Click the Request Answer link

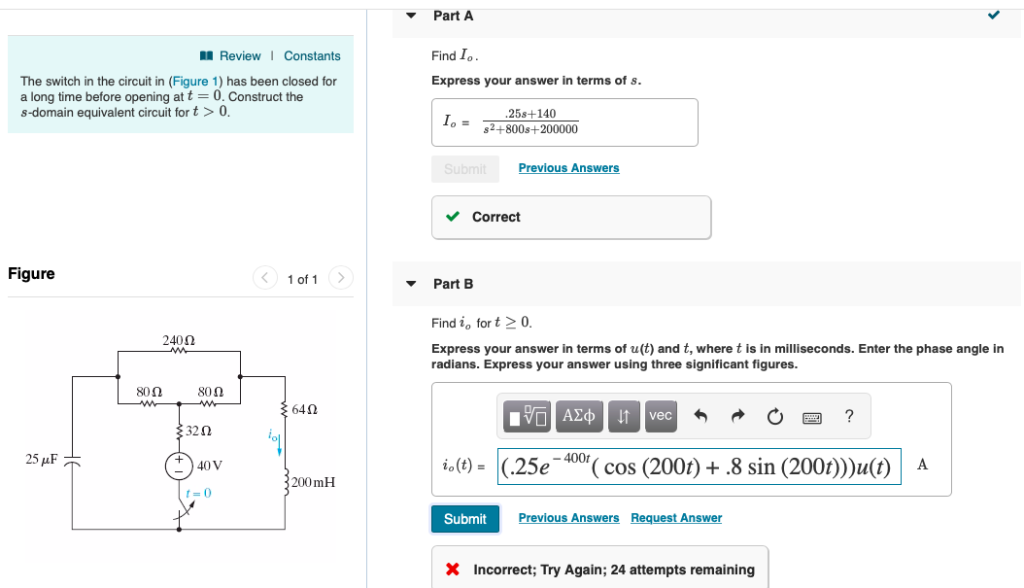(676, 517)
